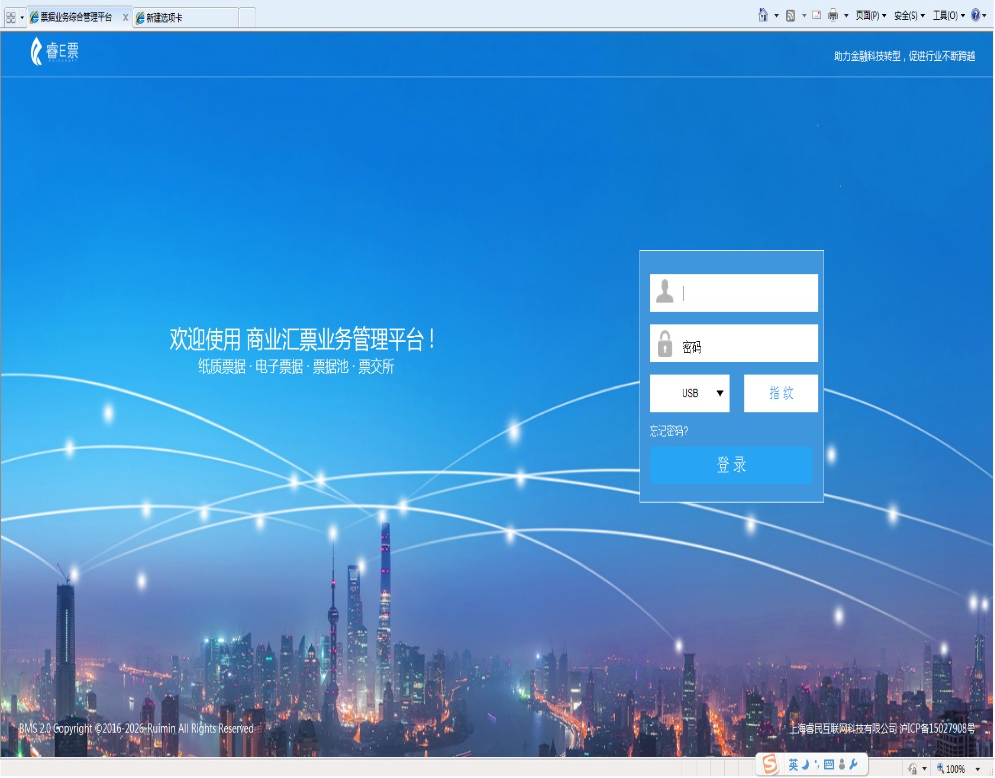Click the 忘记密码? link
Image resolution: width=995 pixels, height=778 pixels.
tap(669, 431)
